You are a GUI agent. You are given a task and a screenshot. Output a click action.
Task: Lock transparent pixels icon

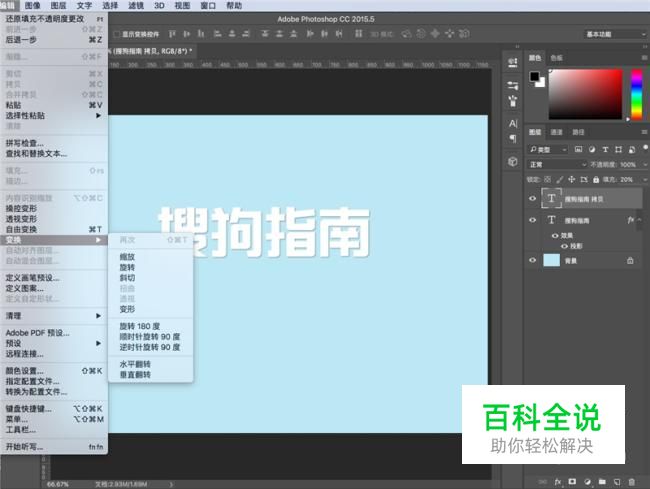coord(548,179)
